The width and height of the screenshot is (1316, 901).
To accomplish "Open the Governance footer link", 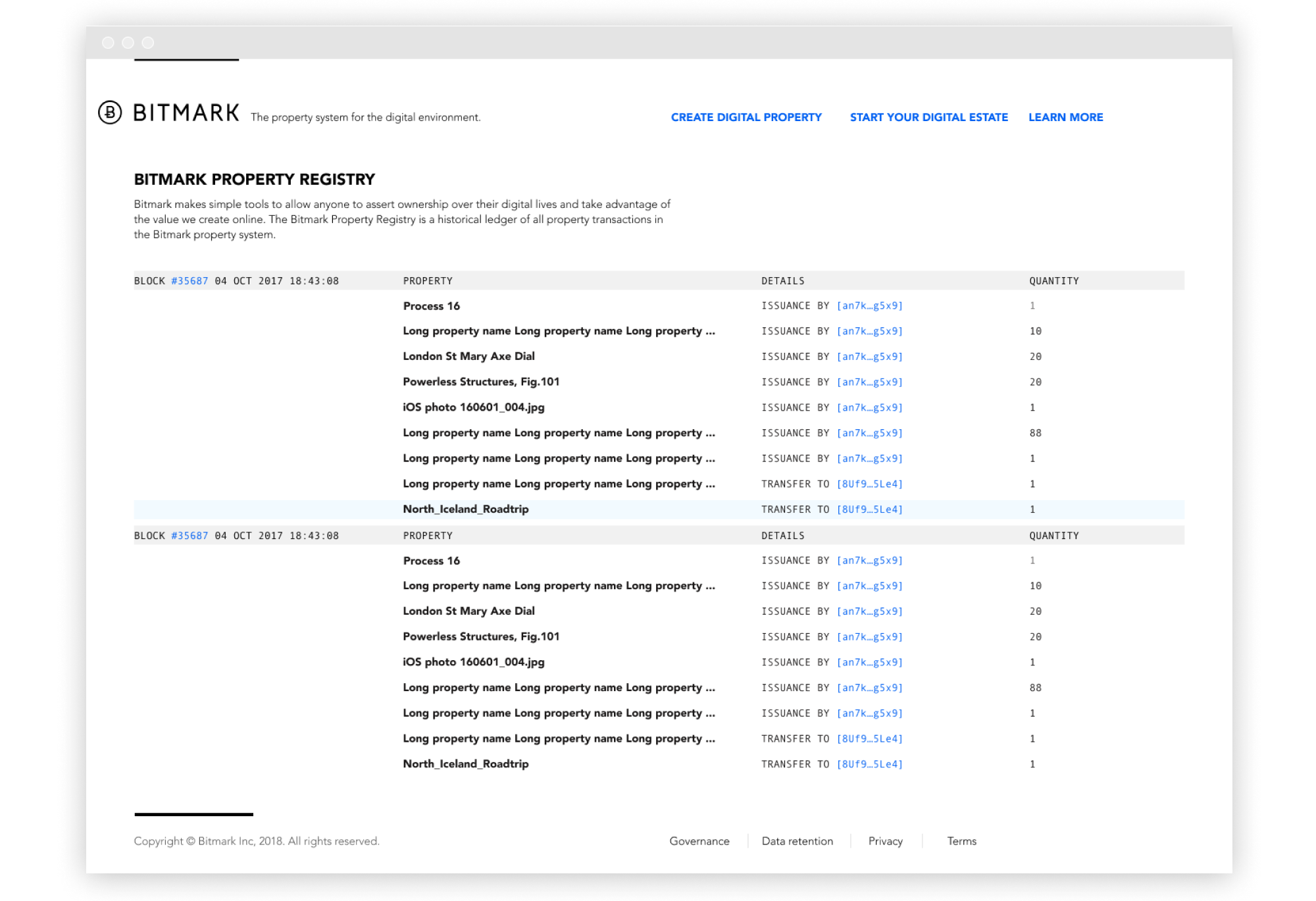I will (x=699, y=841).
